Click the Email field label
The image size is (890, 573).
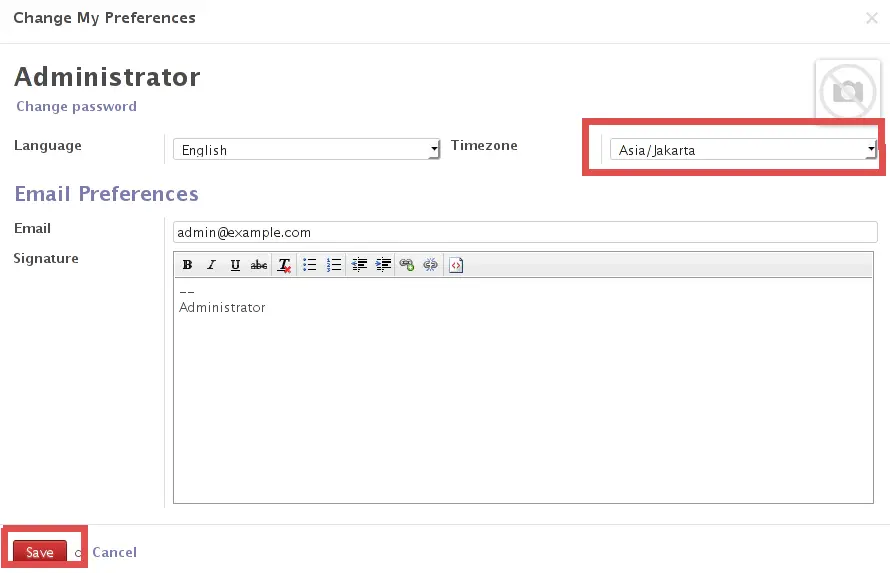[x=32, y=228]
